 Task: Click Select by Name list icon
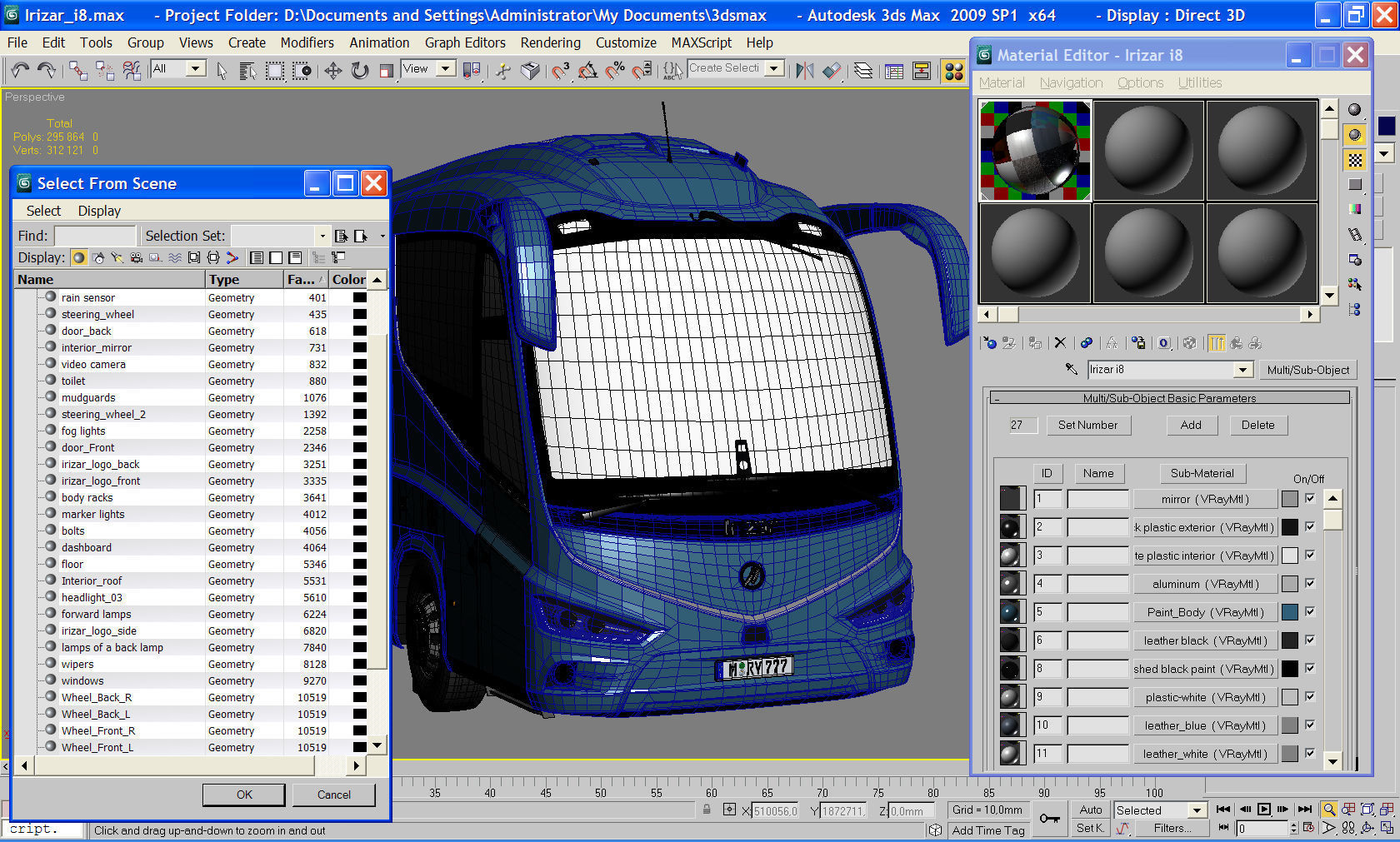pos(247,71)
